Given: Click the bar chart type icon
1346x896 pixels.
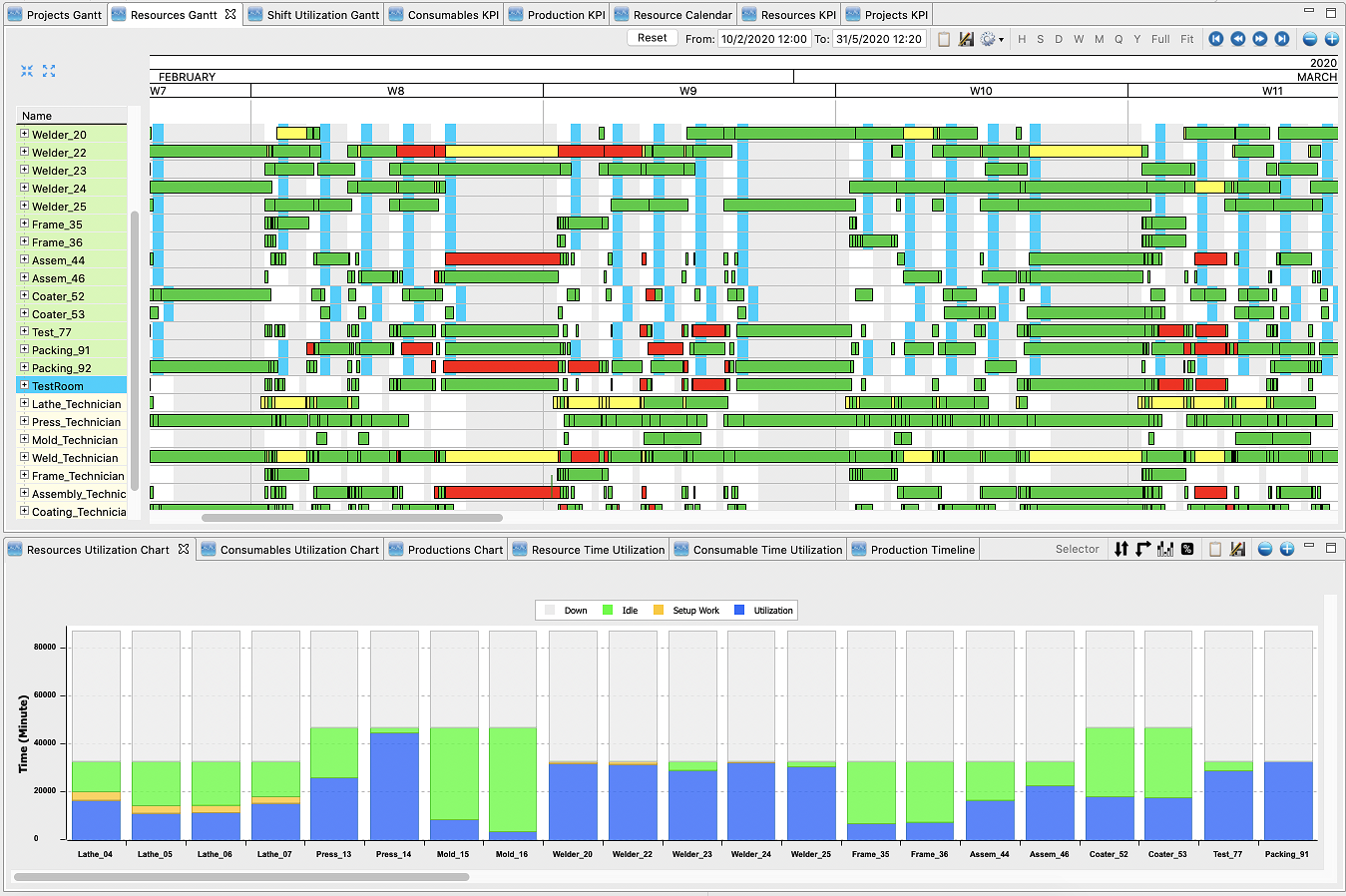Looking at the screenshot, I should point(1165,549).
